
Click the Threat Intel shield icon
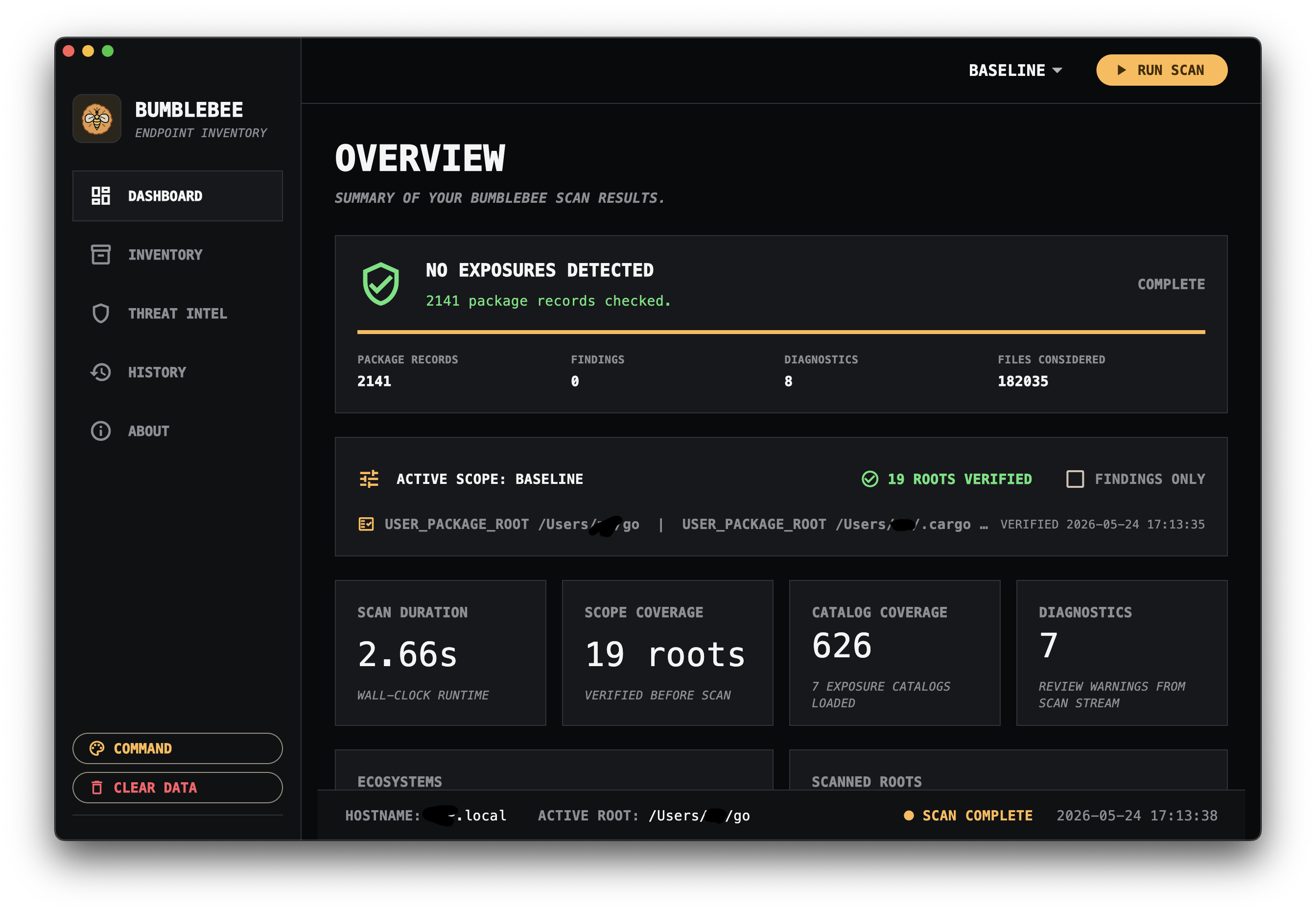[x=101, y=313]
